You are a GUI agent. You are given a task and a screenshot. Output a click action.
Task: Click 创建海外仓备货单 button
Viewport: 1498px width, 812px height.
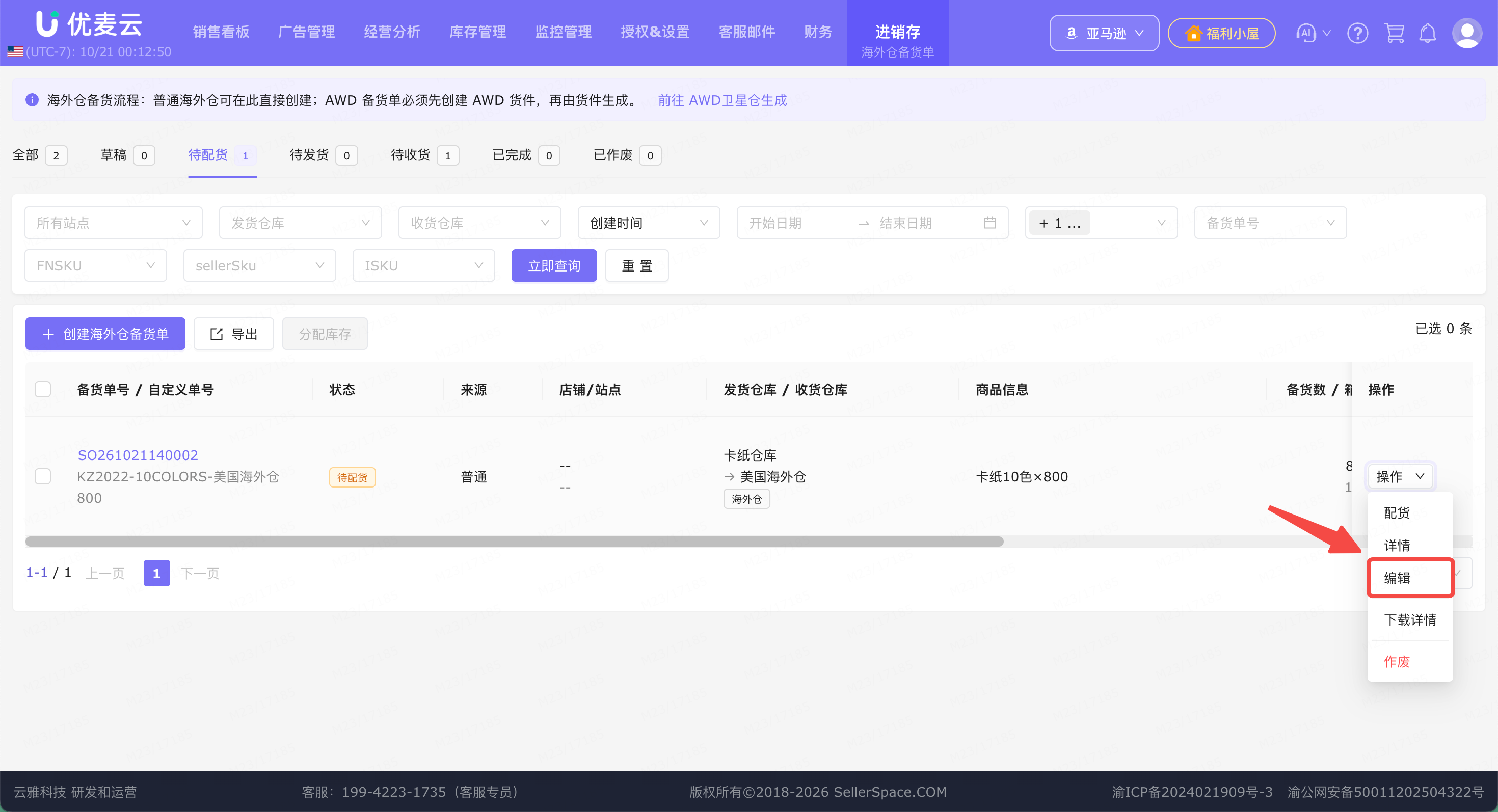(105, 334)
